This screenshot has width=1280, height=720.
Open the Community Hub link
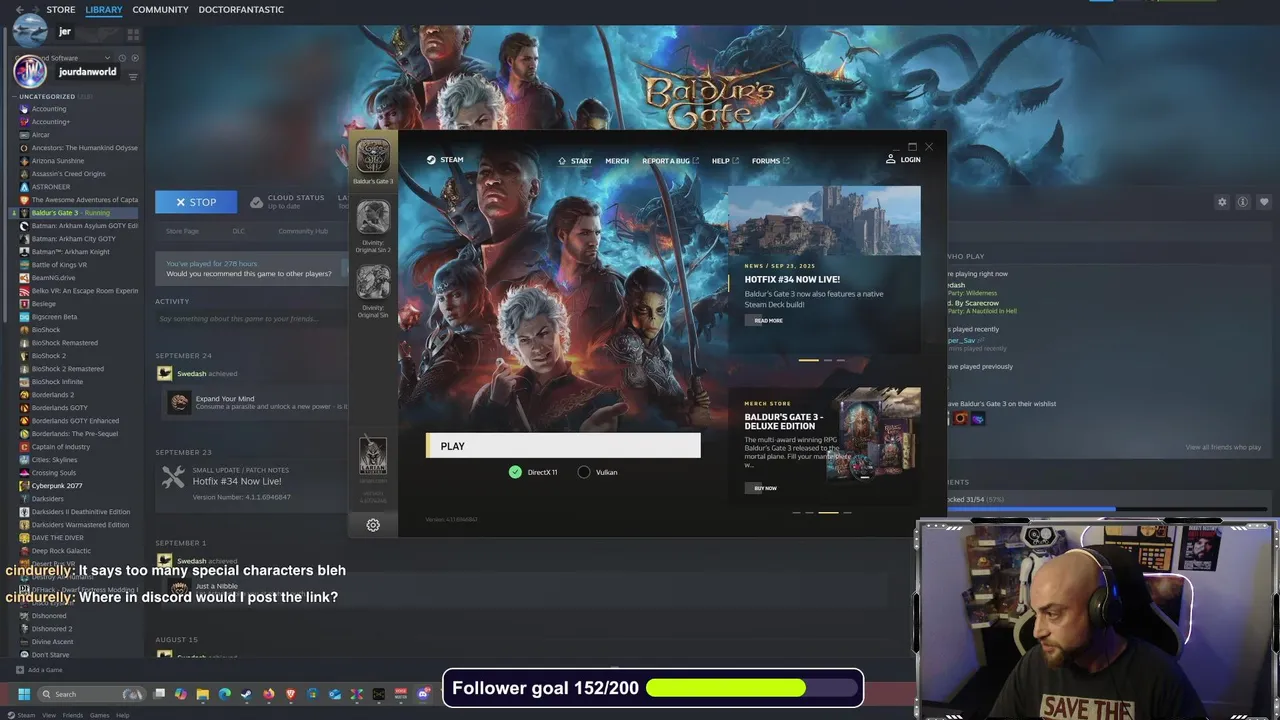click(303, 231)
